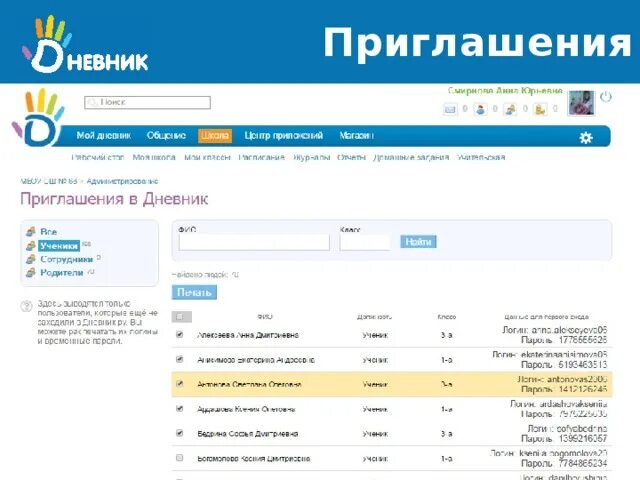Click the Печать print button
The image size is (640, 480).
point(194,292)
